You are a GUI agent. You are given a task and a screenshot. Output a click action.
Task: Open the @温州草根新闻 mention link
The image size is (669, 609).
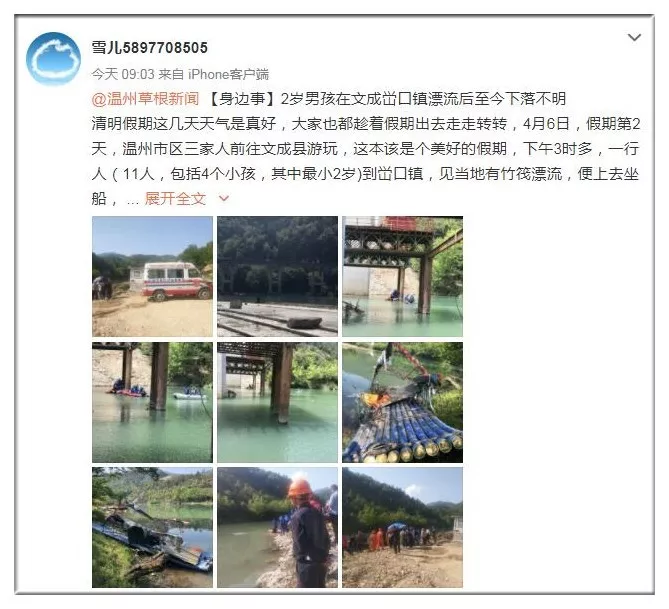[x=145, y=99]
